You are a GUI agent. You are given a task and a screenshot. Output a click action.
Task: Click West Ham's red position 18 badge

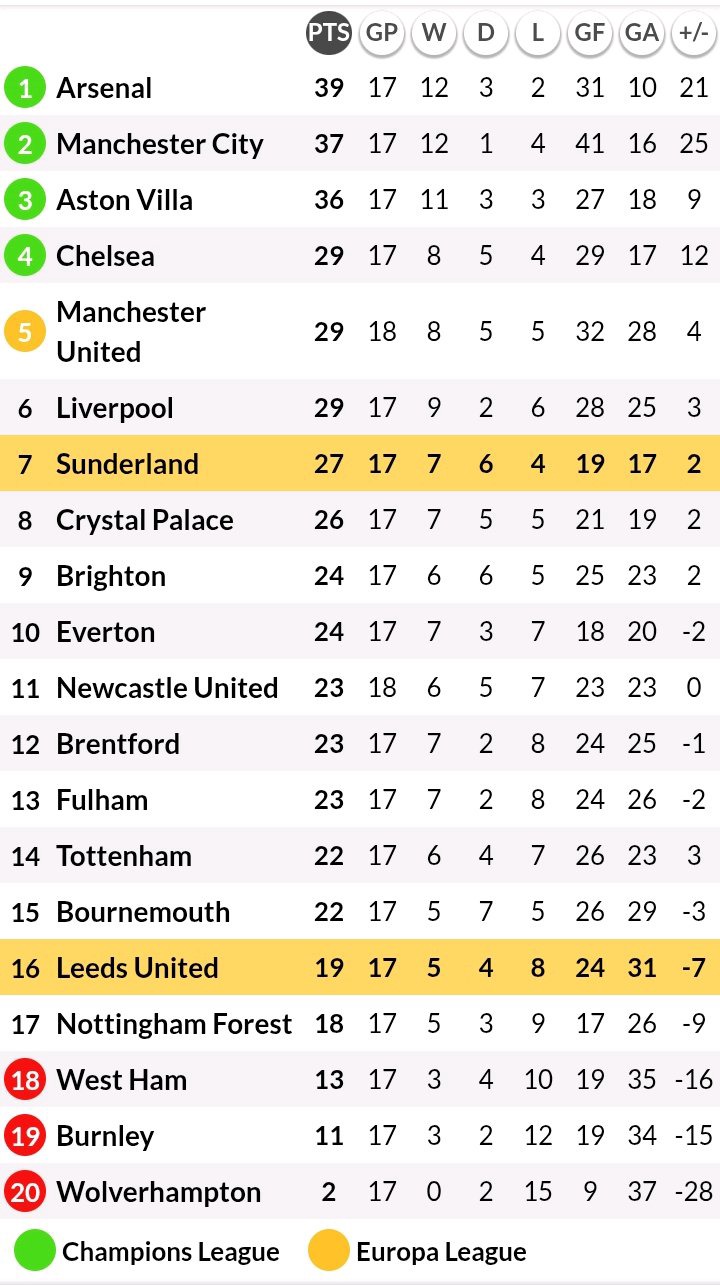[x=25, y=1080]
